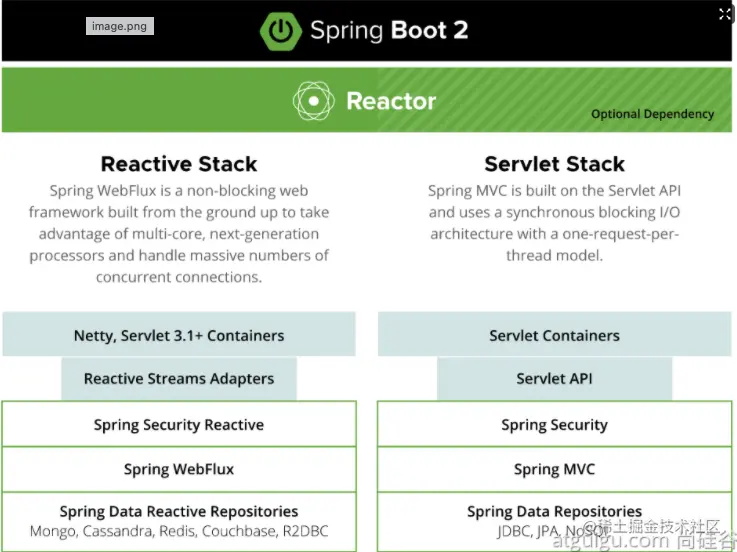This screenshot has height=552, width=737.
Task: Select the 'Servlet API' box
Action: point(555,379)
